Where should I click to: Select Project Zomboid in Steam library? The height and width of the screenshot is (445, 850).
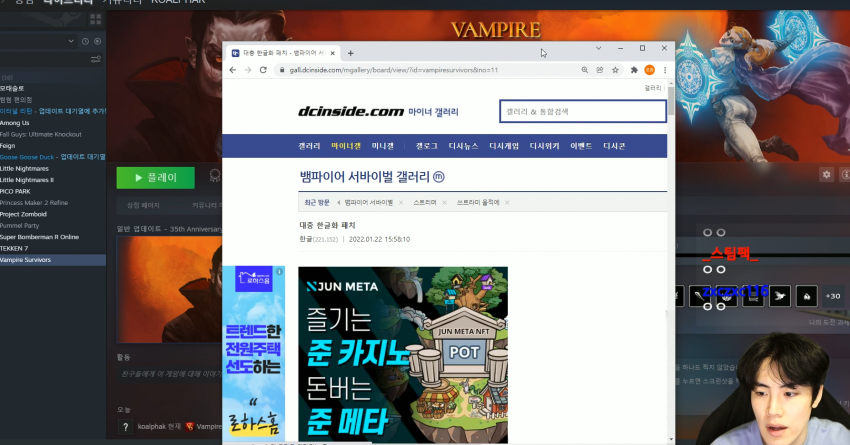23,214
